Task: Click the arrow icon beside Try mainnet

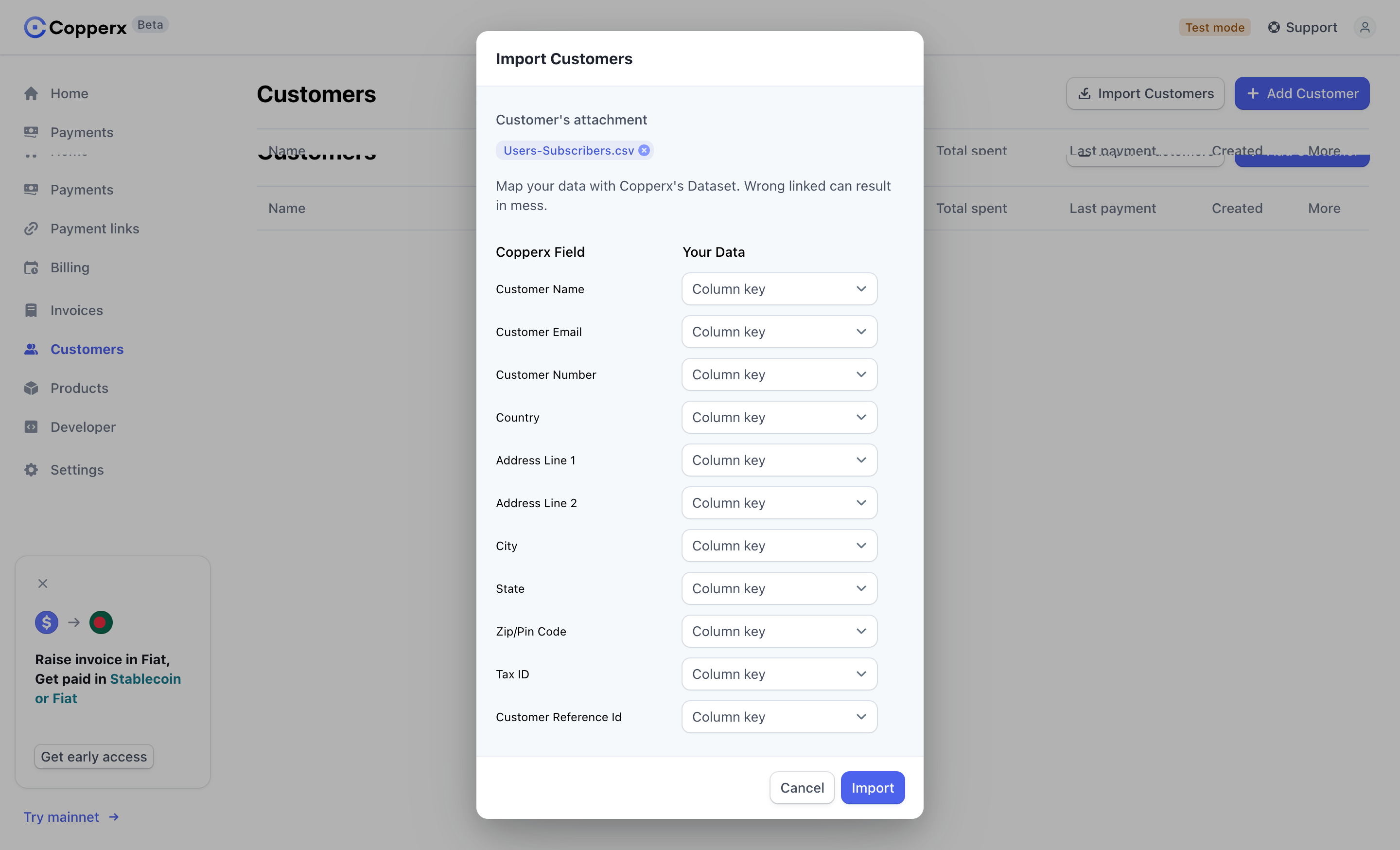Action: pos(114,816)
